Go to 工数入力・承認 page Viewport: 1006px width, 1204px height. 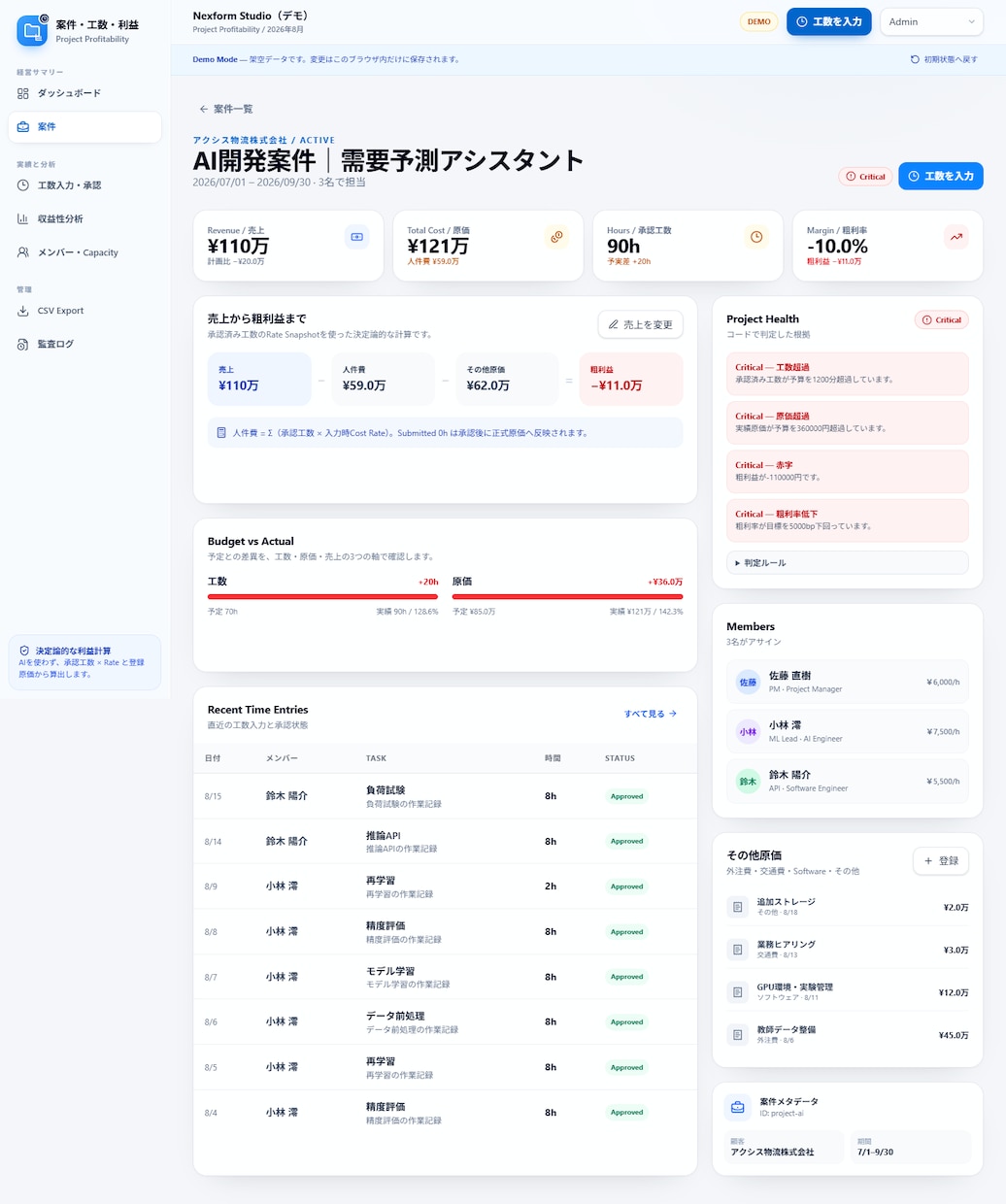click(84, 185)
